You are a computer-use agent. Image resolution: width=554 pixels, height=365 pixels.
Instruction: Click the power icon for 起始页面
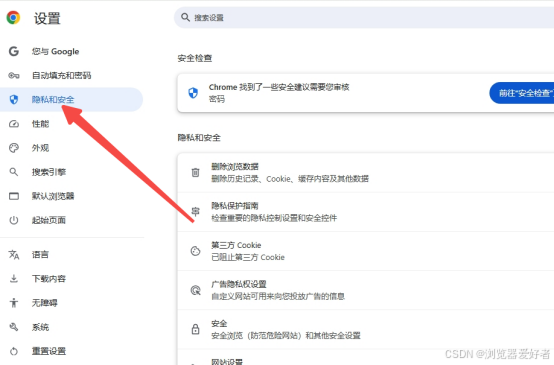14,220
